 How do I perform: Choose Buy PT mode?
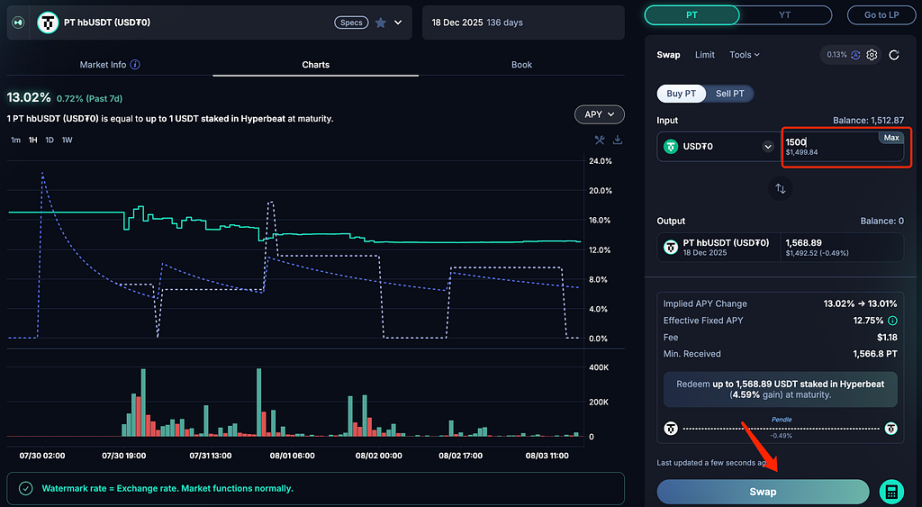[681, 94]
